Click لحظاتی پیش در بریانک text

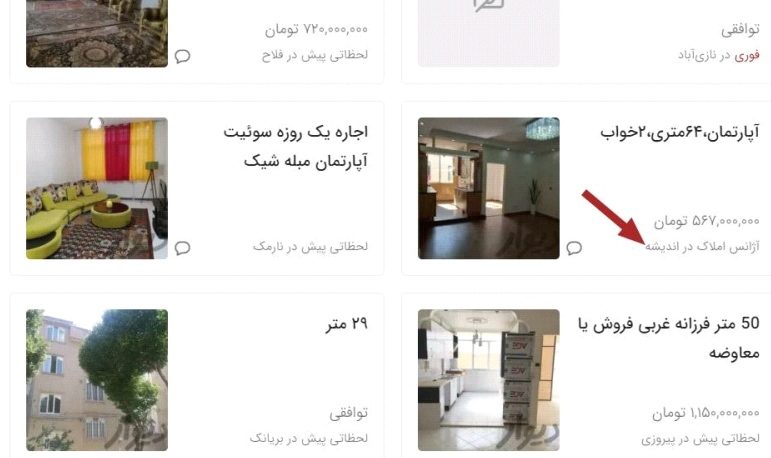coord(309,438)
